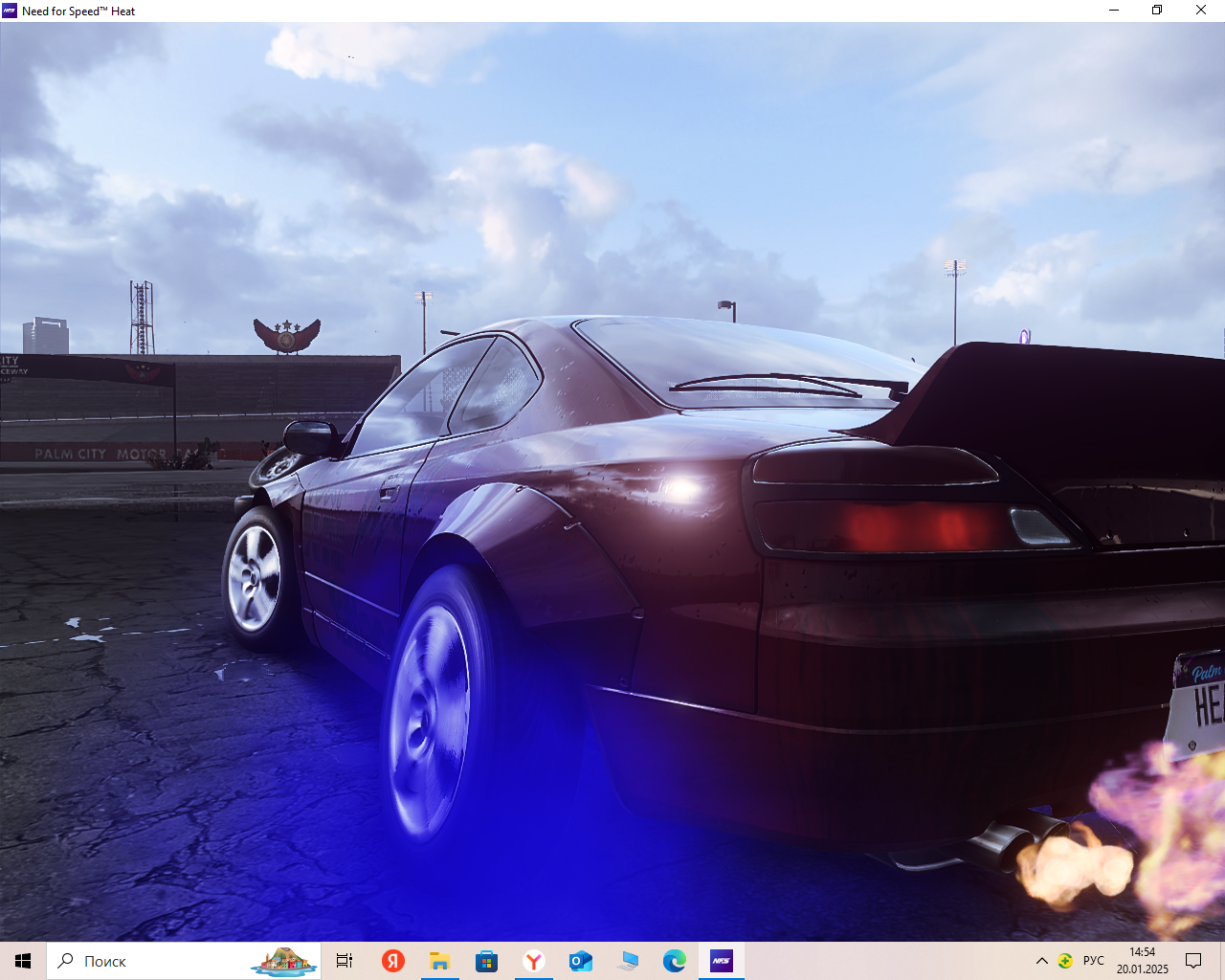Open the notification center
The image size is (1225, 980).
click(x=1193, y=961)
